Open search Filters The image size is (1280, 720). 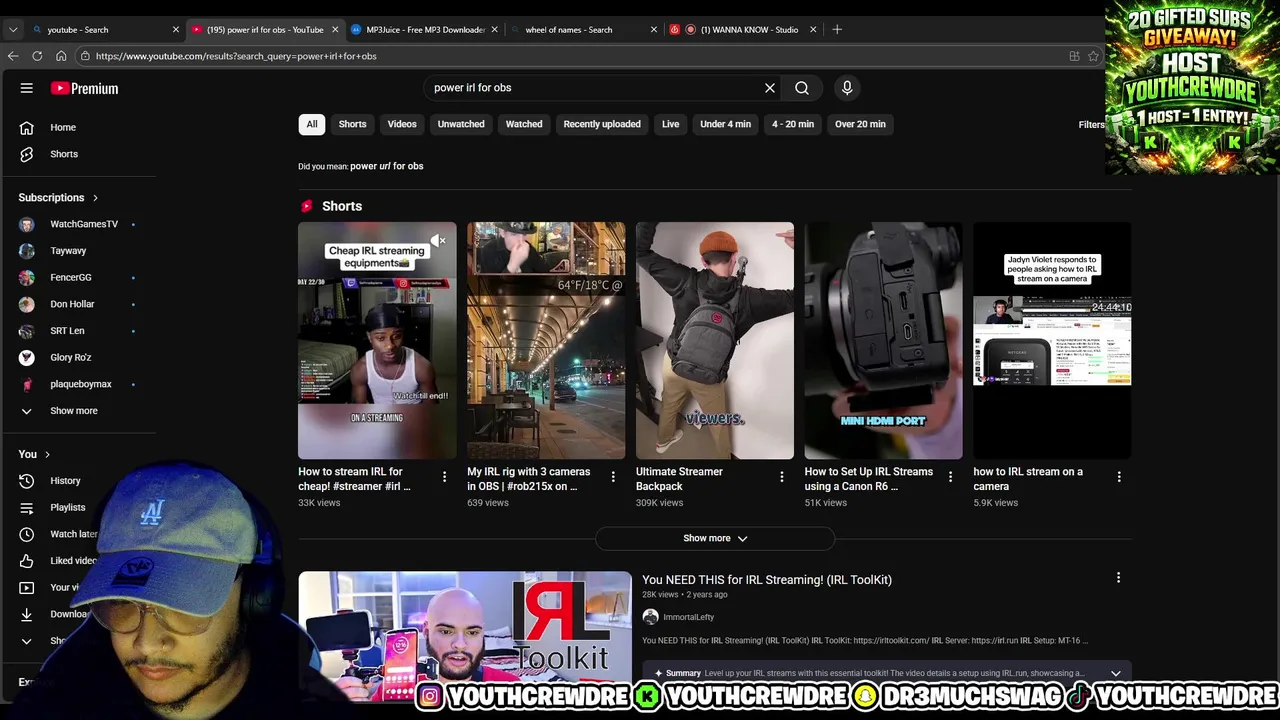point(1091,125)
